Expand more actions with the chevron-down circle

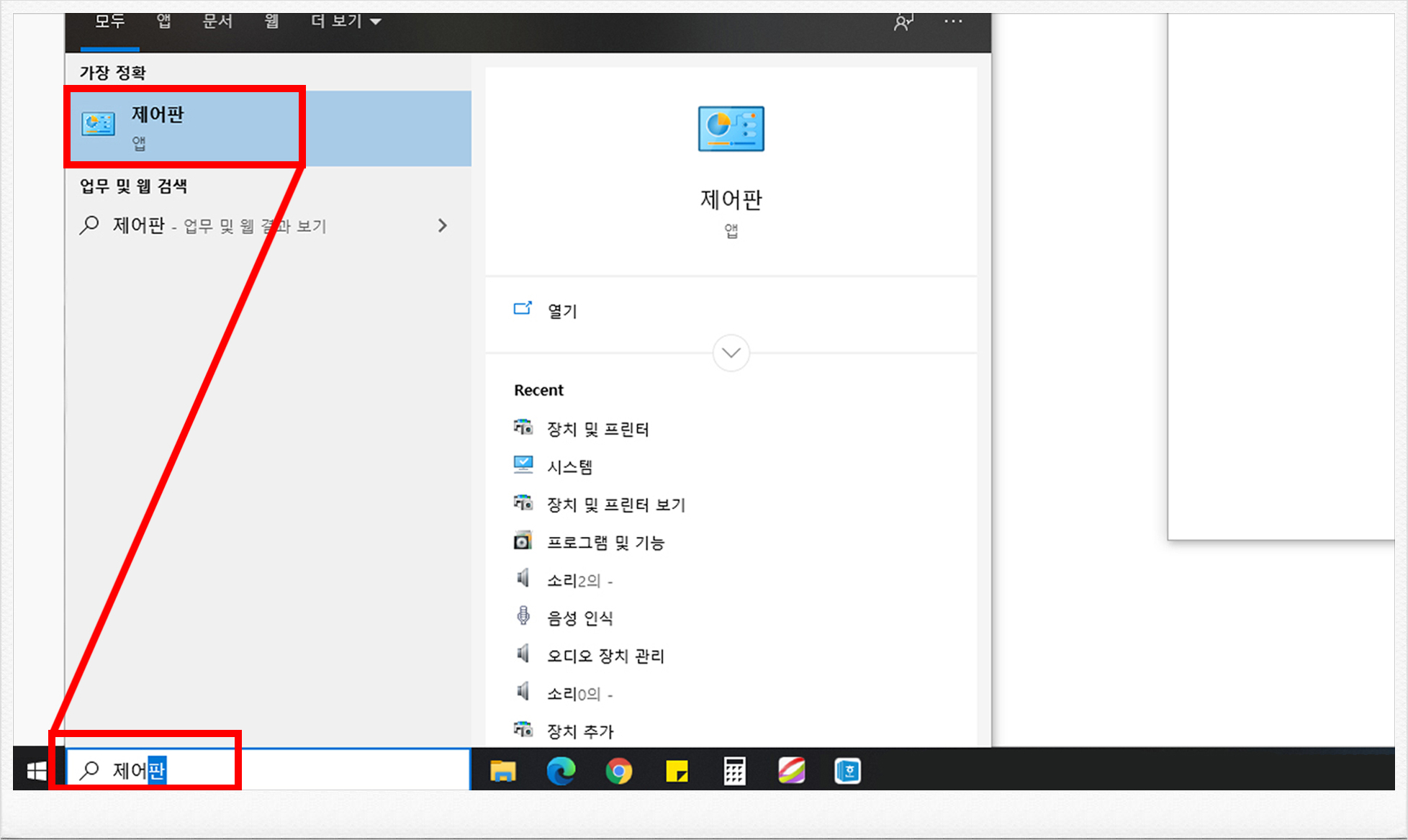point(731,353)
